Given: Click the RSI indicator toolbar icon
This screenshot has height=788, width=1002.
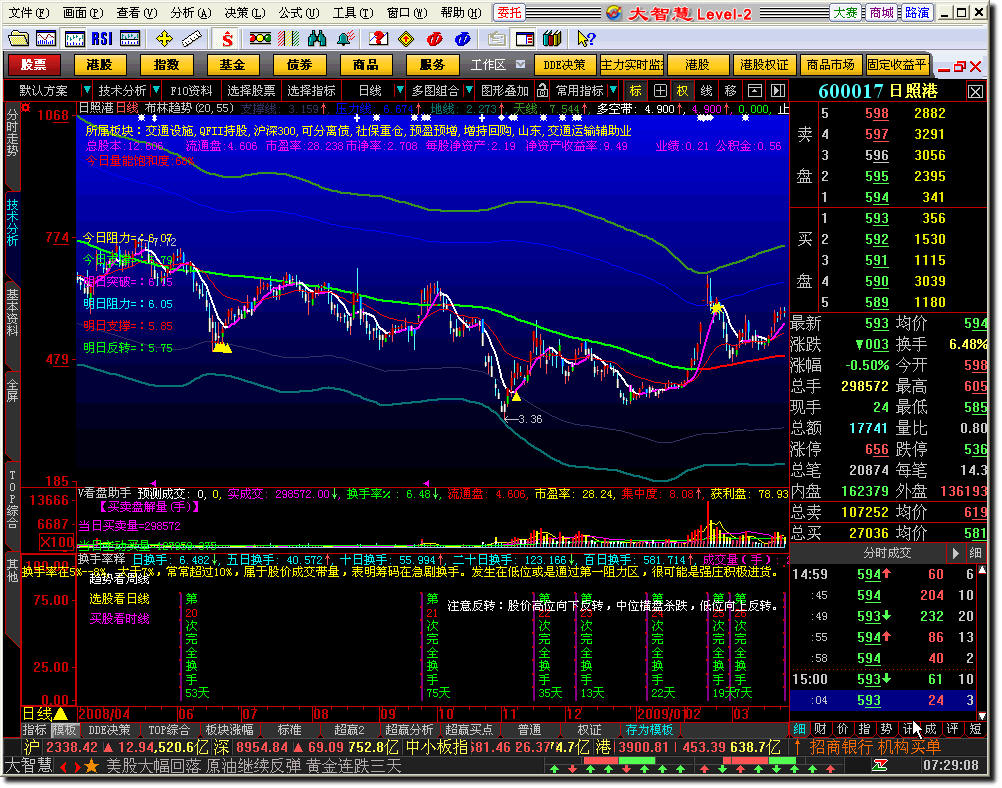Looking at the screenshot, I should [102, 39].
